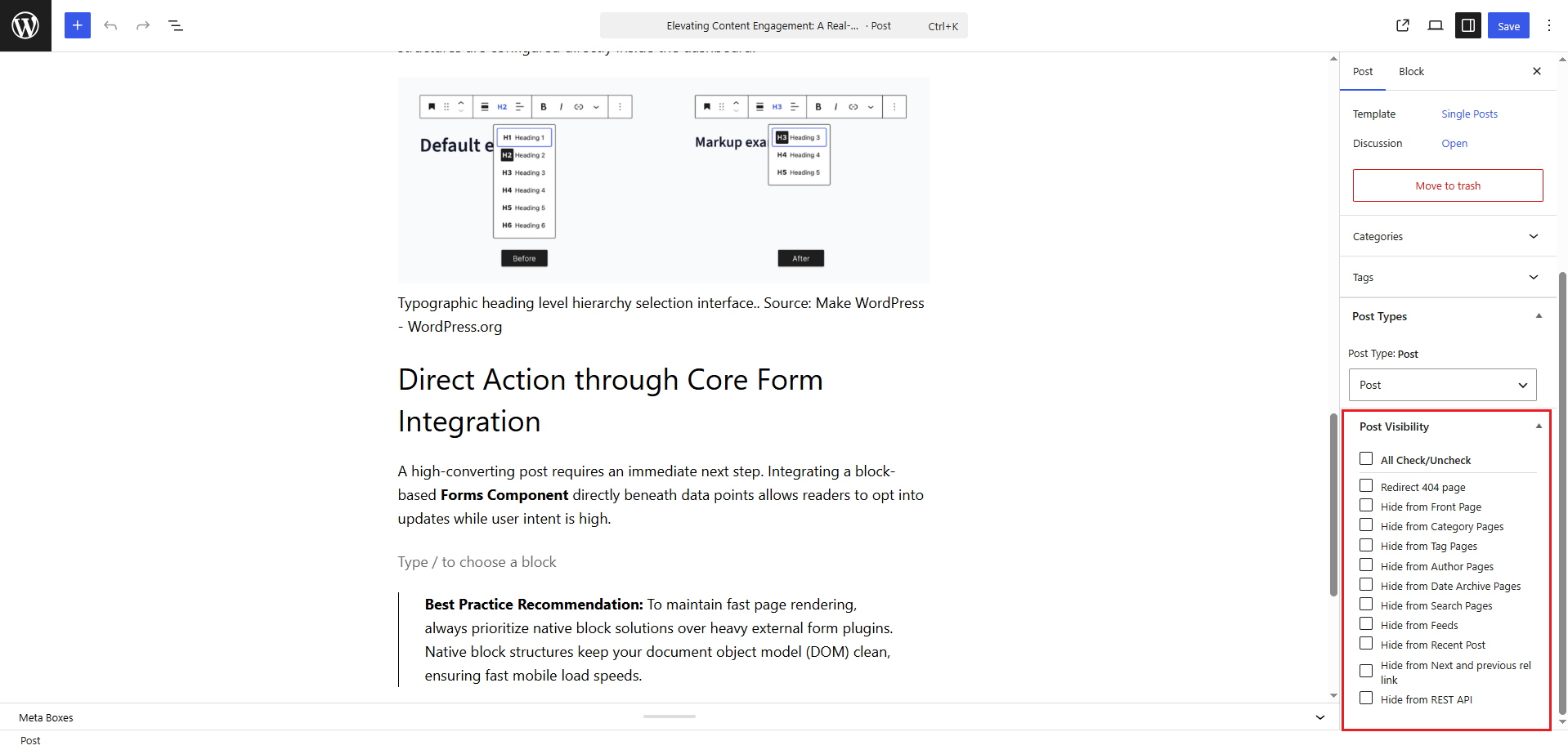Screen dimensions: 1568x750
Task: Check Hide from REST API
Action: click(x=1366, y=699)
